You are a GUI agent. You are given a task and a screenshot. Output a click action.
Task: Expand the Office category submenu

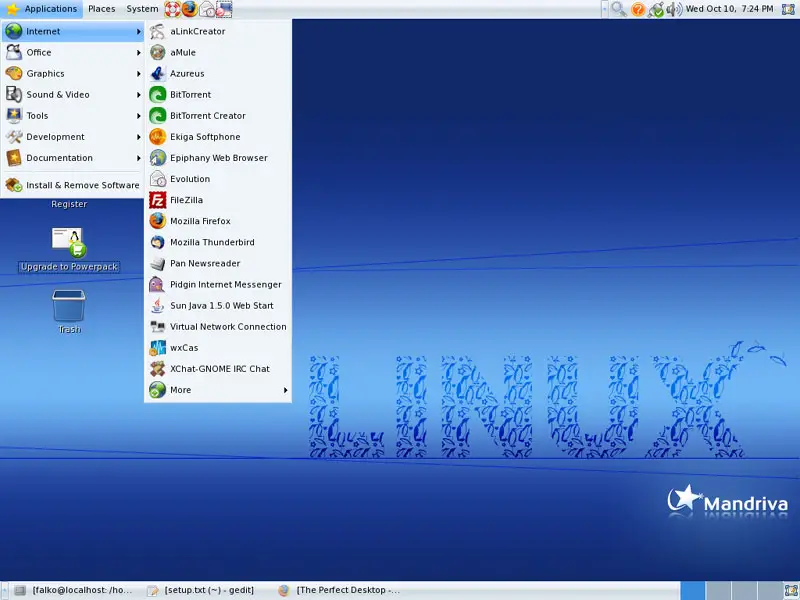pos(39,53)
